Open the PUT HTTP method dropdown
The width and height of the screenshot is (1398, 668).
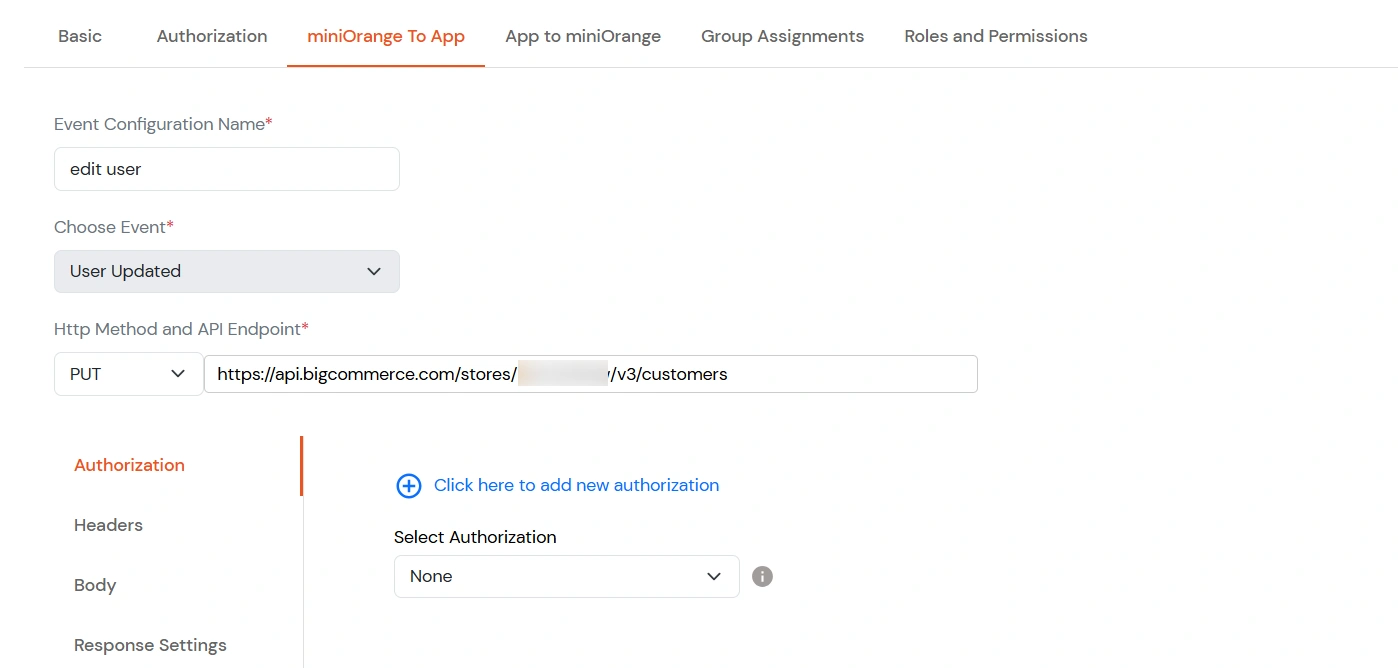click(128, 374)
